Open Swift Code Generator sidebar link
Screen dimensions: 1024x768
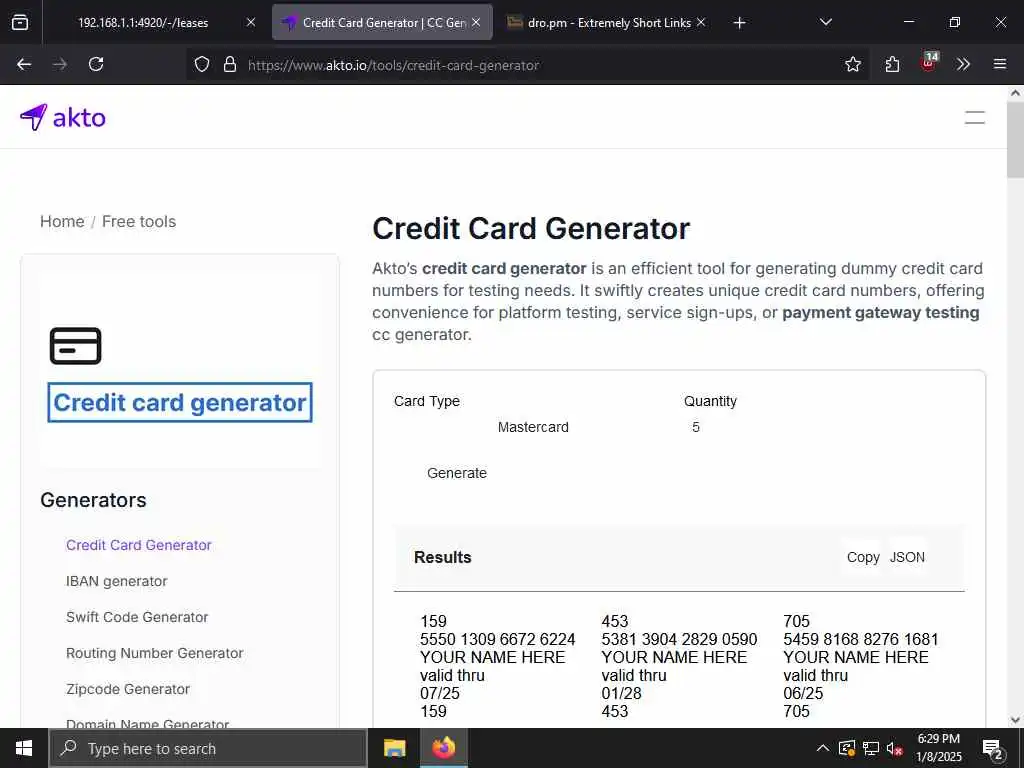point(136,616)
